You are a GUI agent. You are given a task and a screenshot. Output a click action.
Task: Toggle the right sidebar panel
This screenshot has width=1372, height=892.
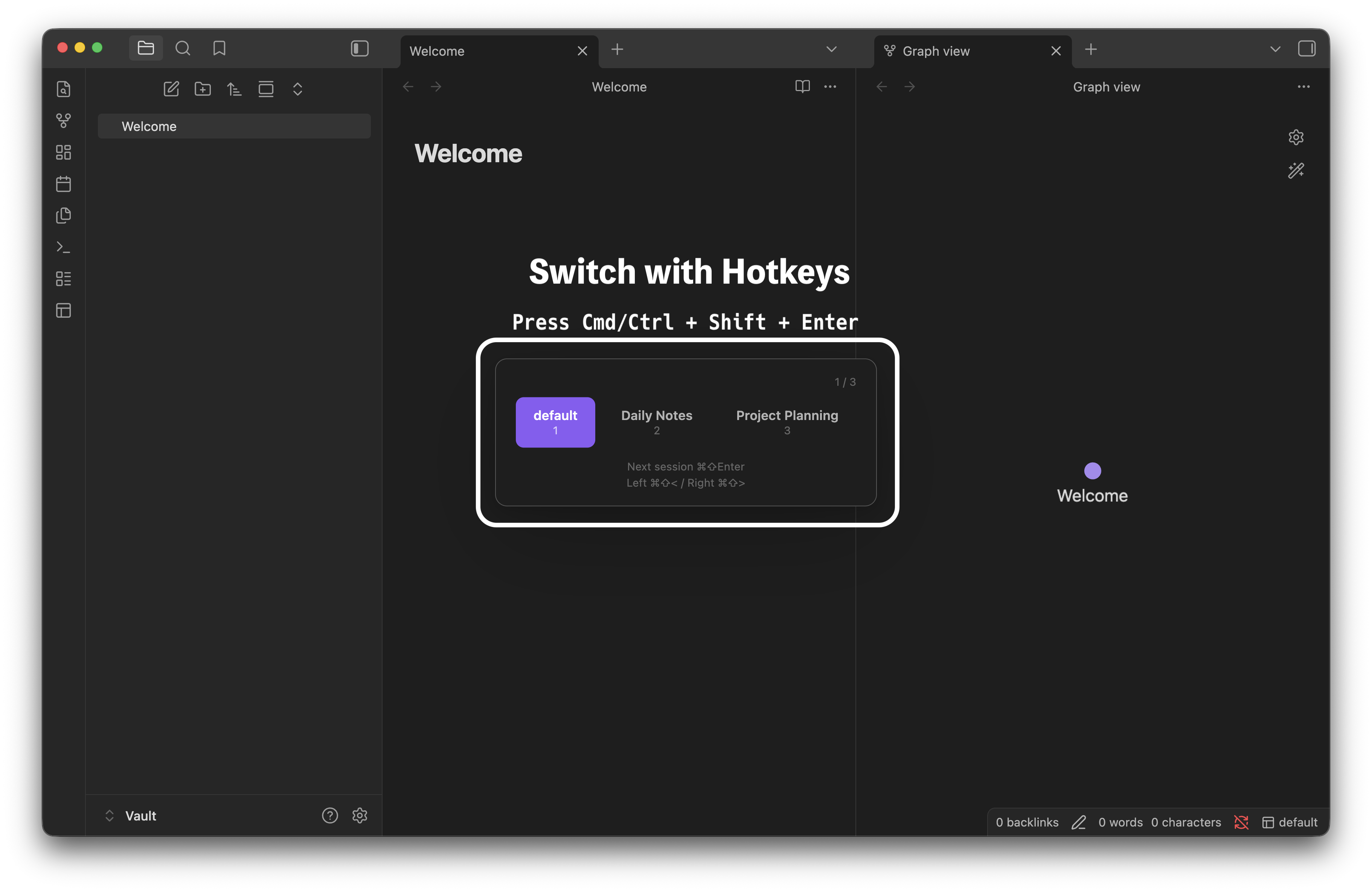1306,49
